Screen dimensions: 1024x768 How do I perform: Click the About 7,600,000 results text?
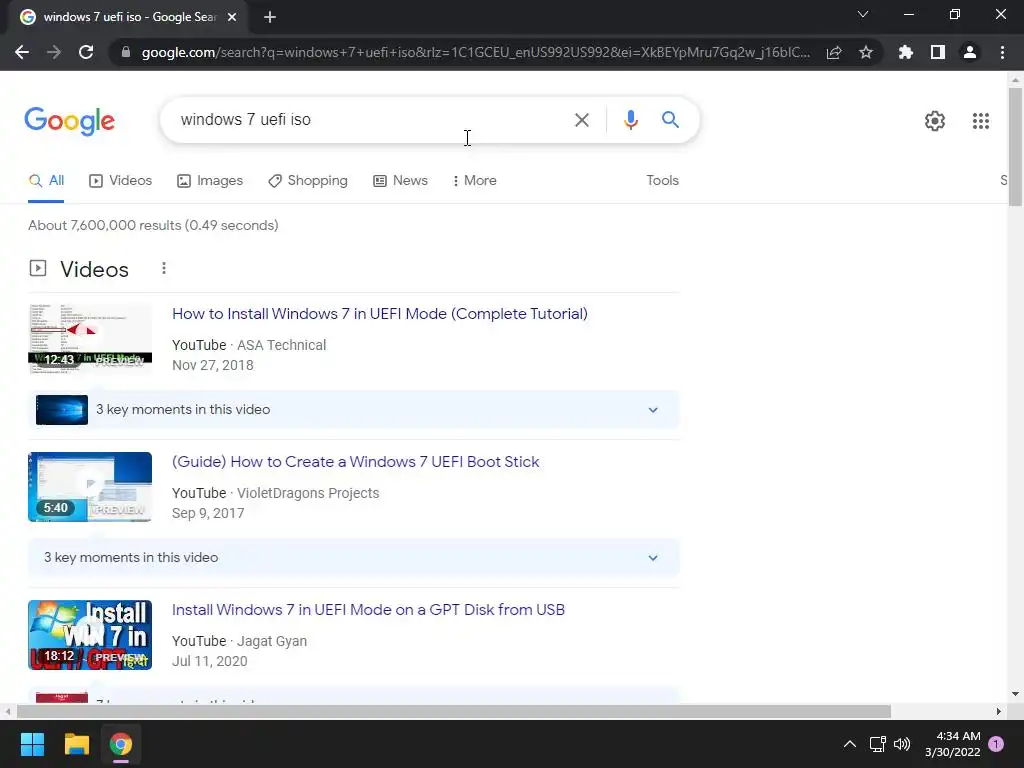(153, 225)
